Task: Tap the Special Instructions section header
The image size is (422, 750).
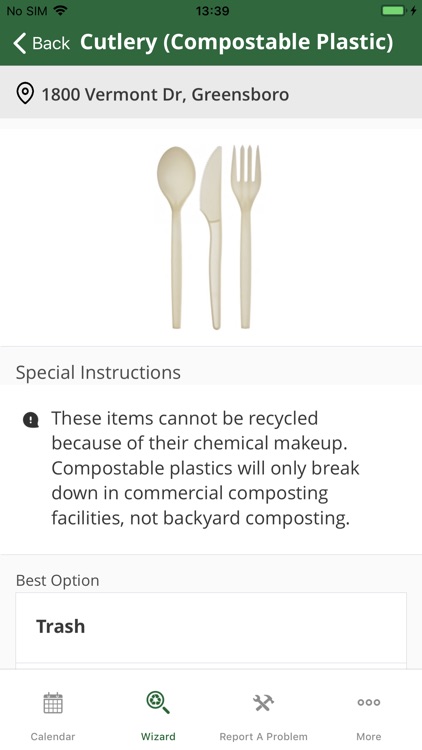Action: [98, 373]
